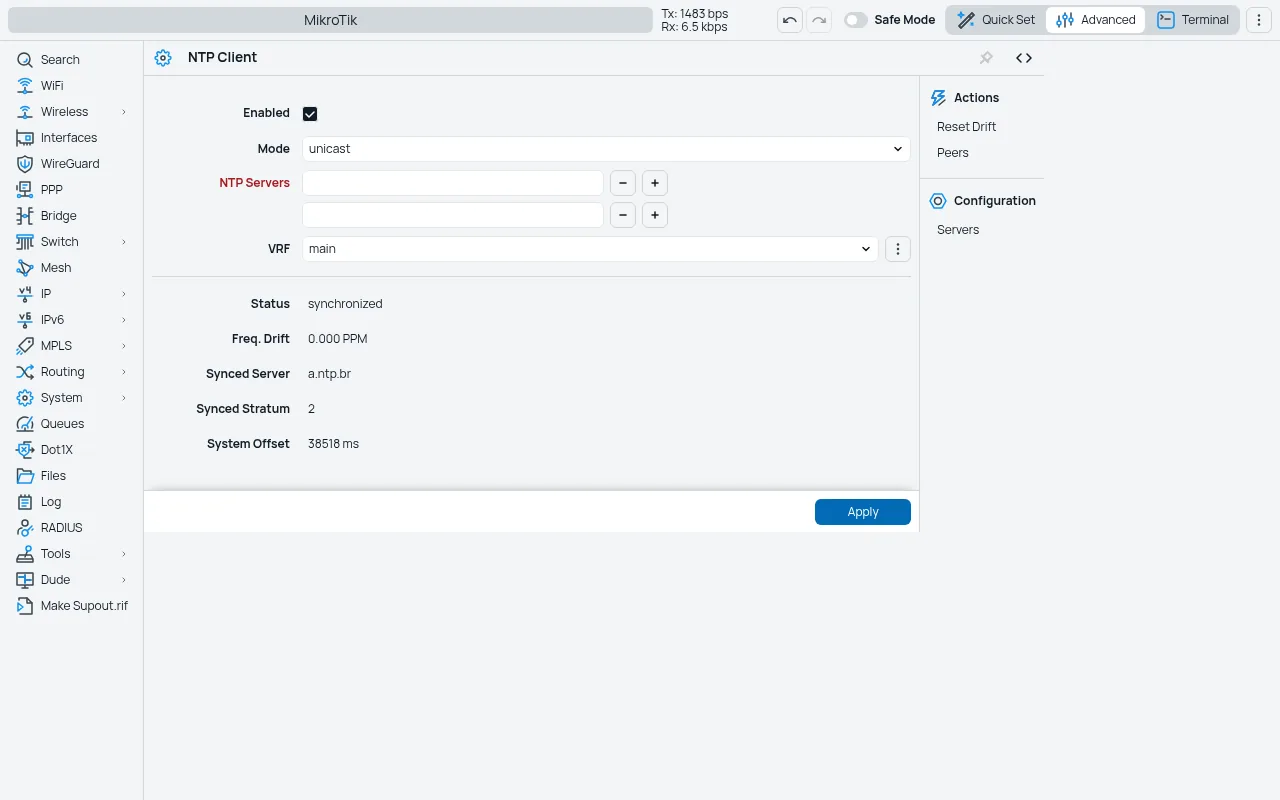Expand the Tools sidebar submenu
The image size is (1280, 800).
(x=124, y=554)
